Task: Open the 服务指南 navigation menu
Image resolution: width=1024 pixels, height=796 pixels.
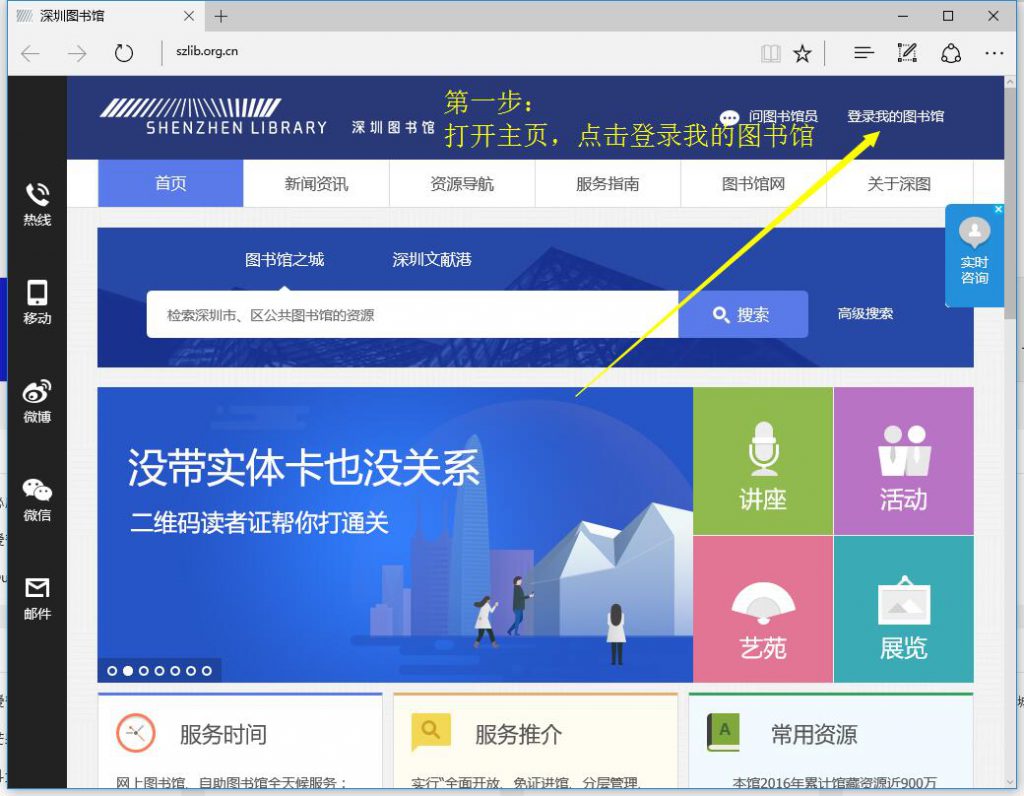Action: [608, 184]
